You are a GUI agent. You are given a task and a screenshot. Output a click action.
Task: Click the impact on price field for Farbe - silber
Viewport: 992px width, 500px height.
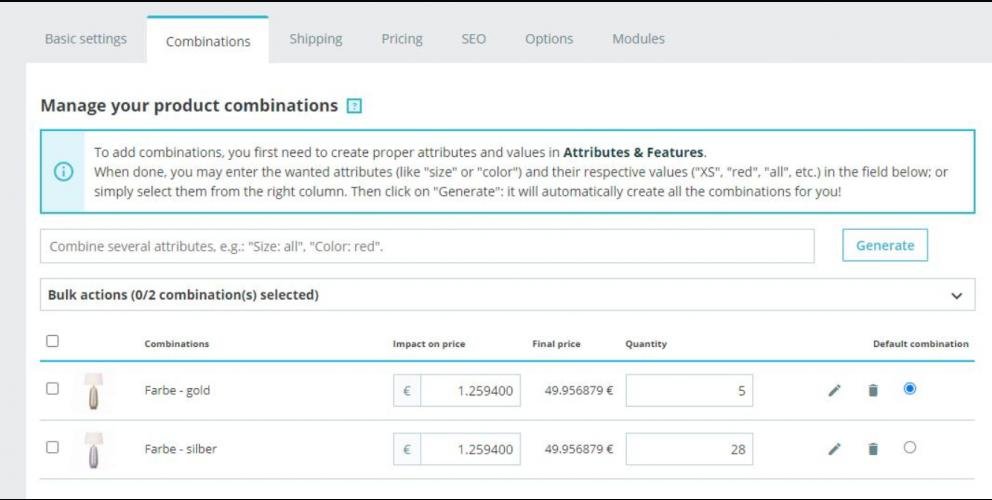click(471, 449)
